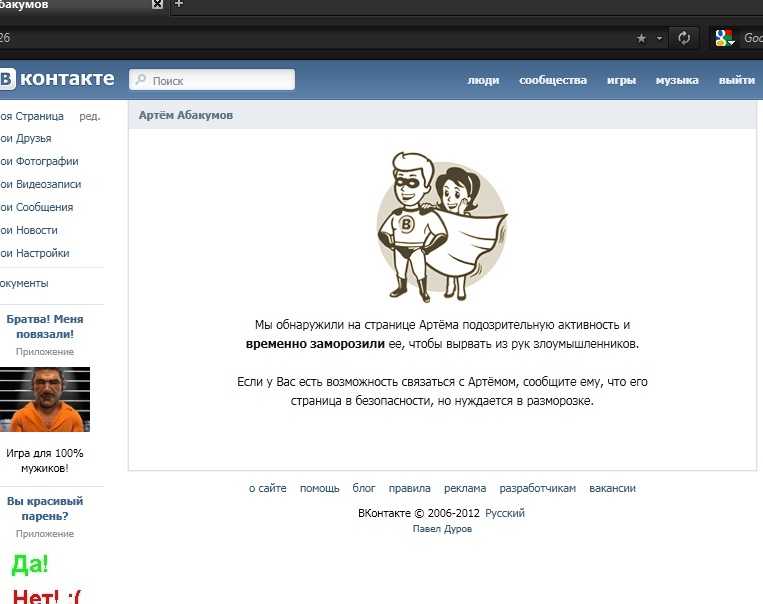Screen dimensions: 763x604
Task: Log out via выйти
Action: pyautogui.click(x=737, y=80)
